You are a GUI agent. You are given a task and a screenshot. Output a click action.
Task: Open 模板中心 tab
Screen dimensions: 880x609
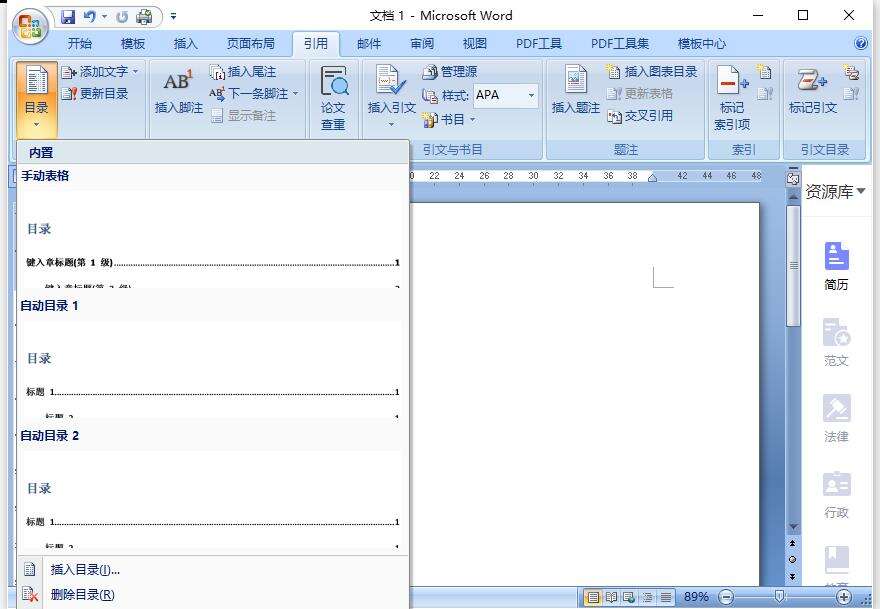click(x=702, y=44)
